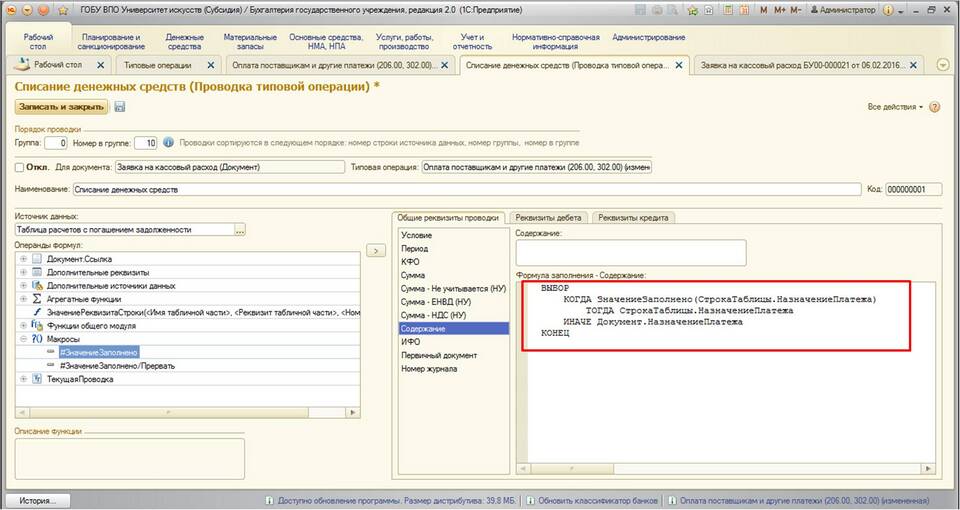
Task: Expand the Агрегатные функции node
Action: click(23, 299)
